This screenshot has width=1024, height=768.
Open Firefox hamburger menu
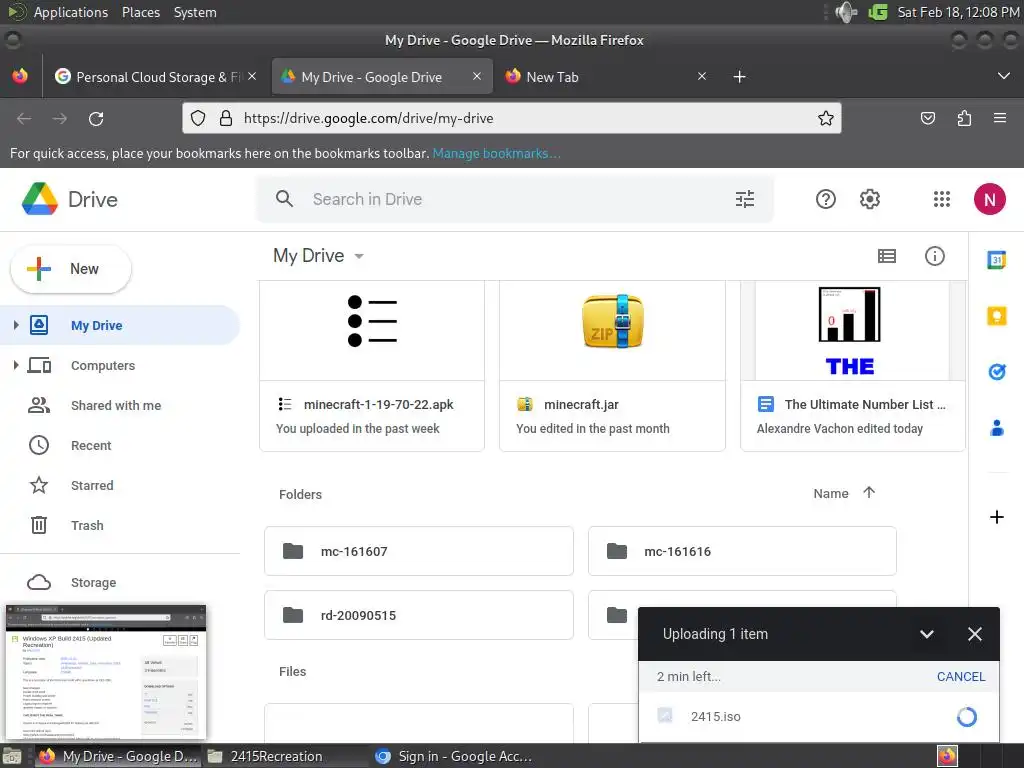tap(999, 118)
